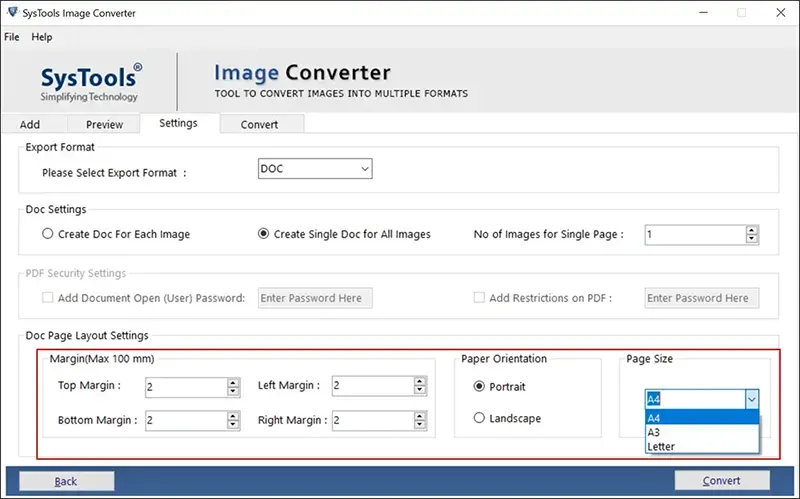The width and height of the screenshot is (800, 499).
Task: Choose A3 from Page Size list
Action: coord(702,432)
